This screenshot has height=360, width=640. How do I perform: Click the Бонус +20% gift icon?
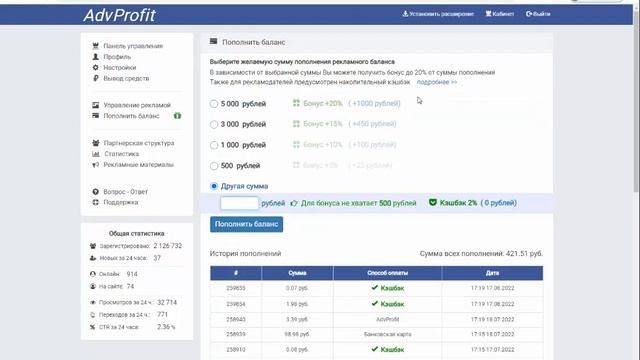pos(296,103)
